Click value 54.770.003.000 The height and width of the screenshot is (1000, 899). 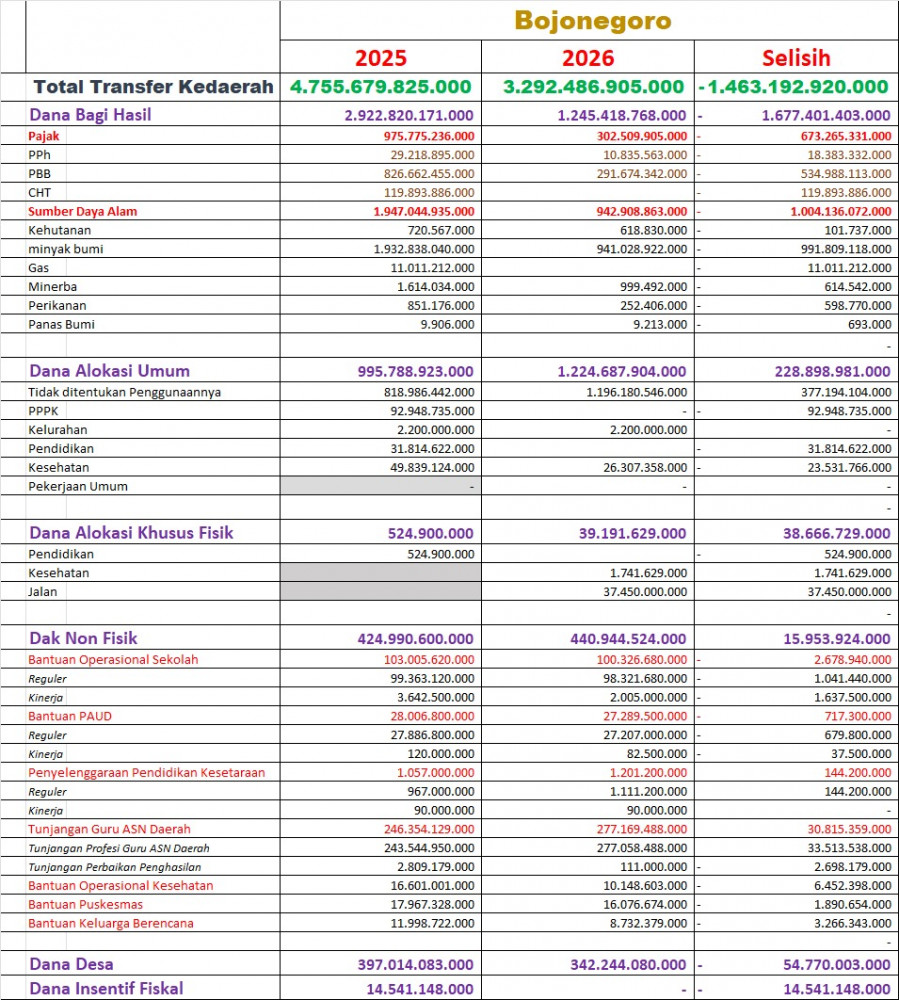pyautogui.click(x=837, y=965)
